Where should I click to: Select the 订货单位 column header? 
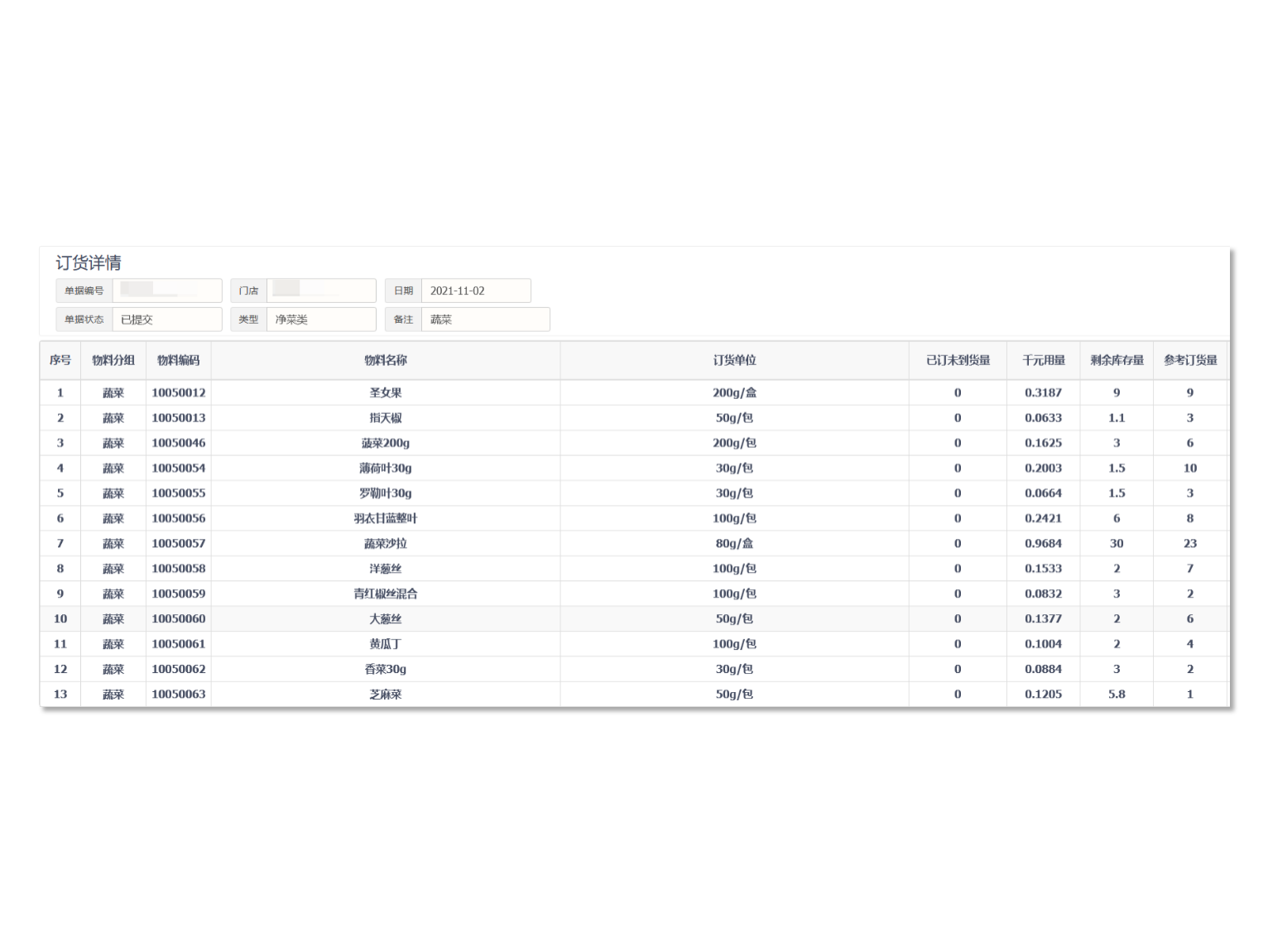[x=734, y=360]
